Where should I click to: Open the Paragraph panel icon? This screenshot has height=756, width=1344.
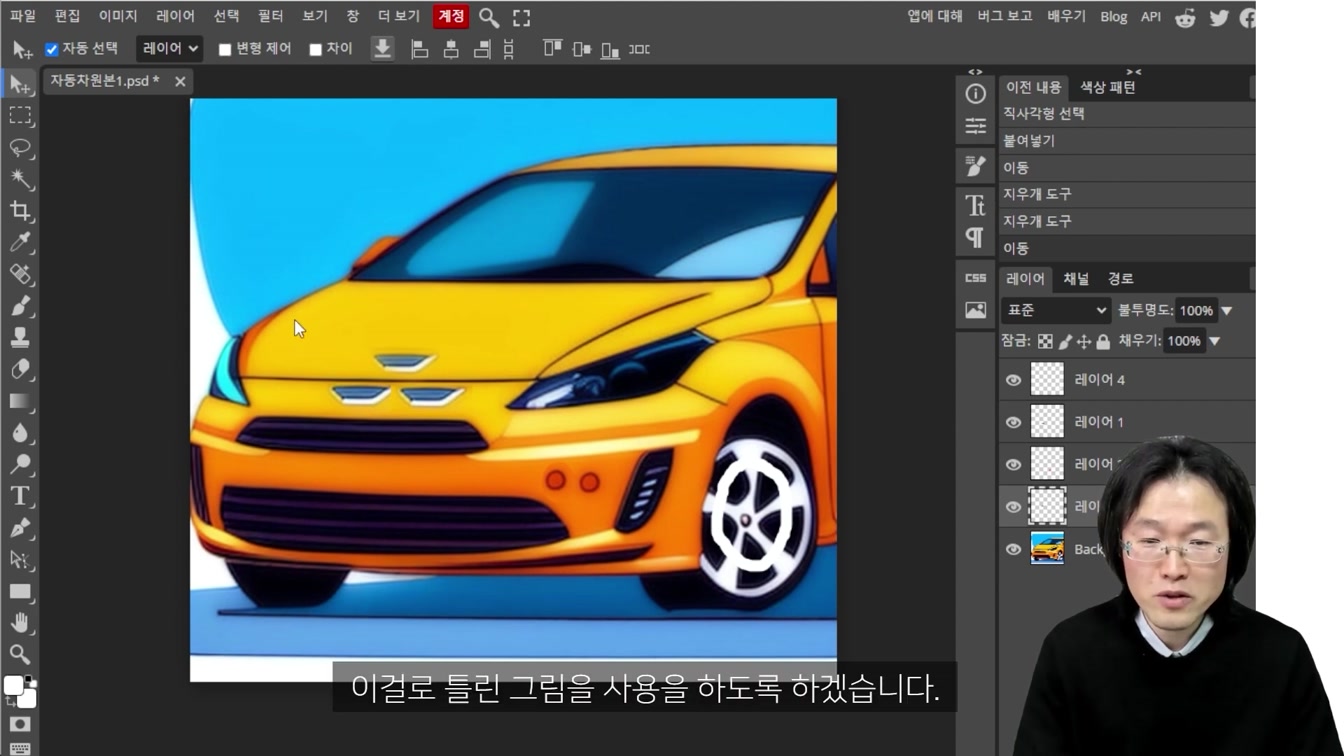pyautogui.click(x=976, y=237)
